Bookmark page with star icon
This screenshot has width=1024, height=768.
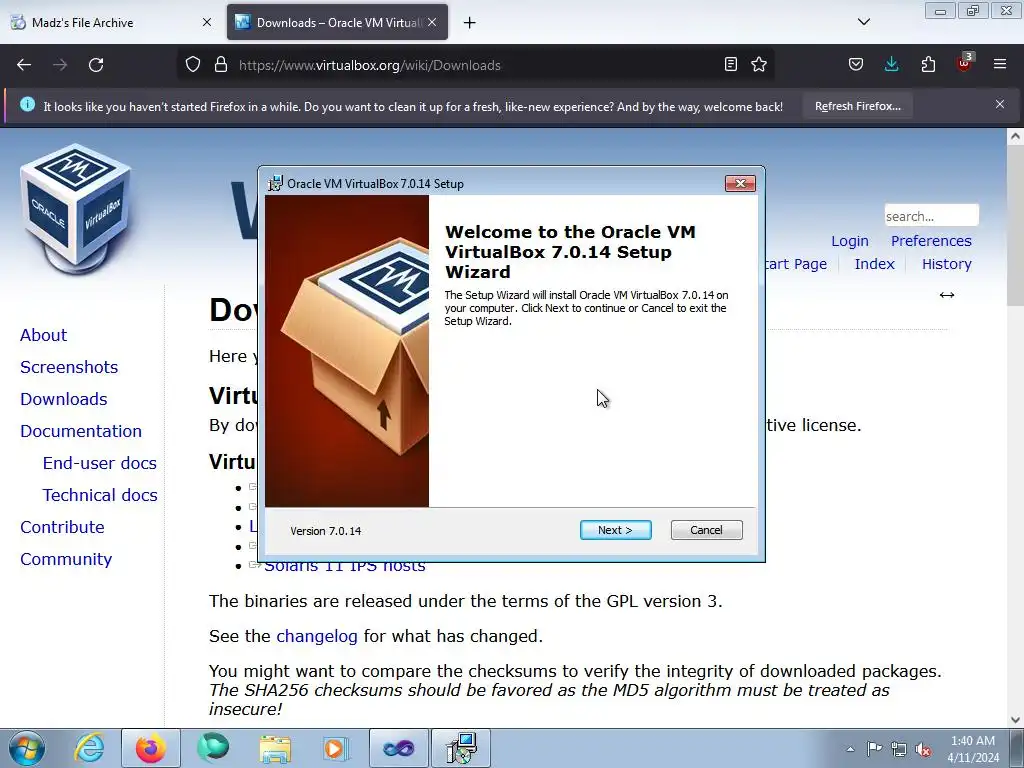[758, 64]
